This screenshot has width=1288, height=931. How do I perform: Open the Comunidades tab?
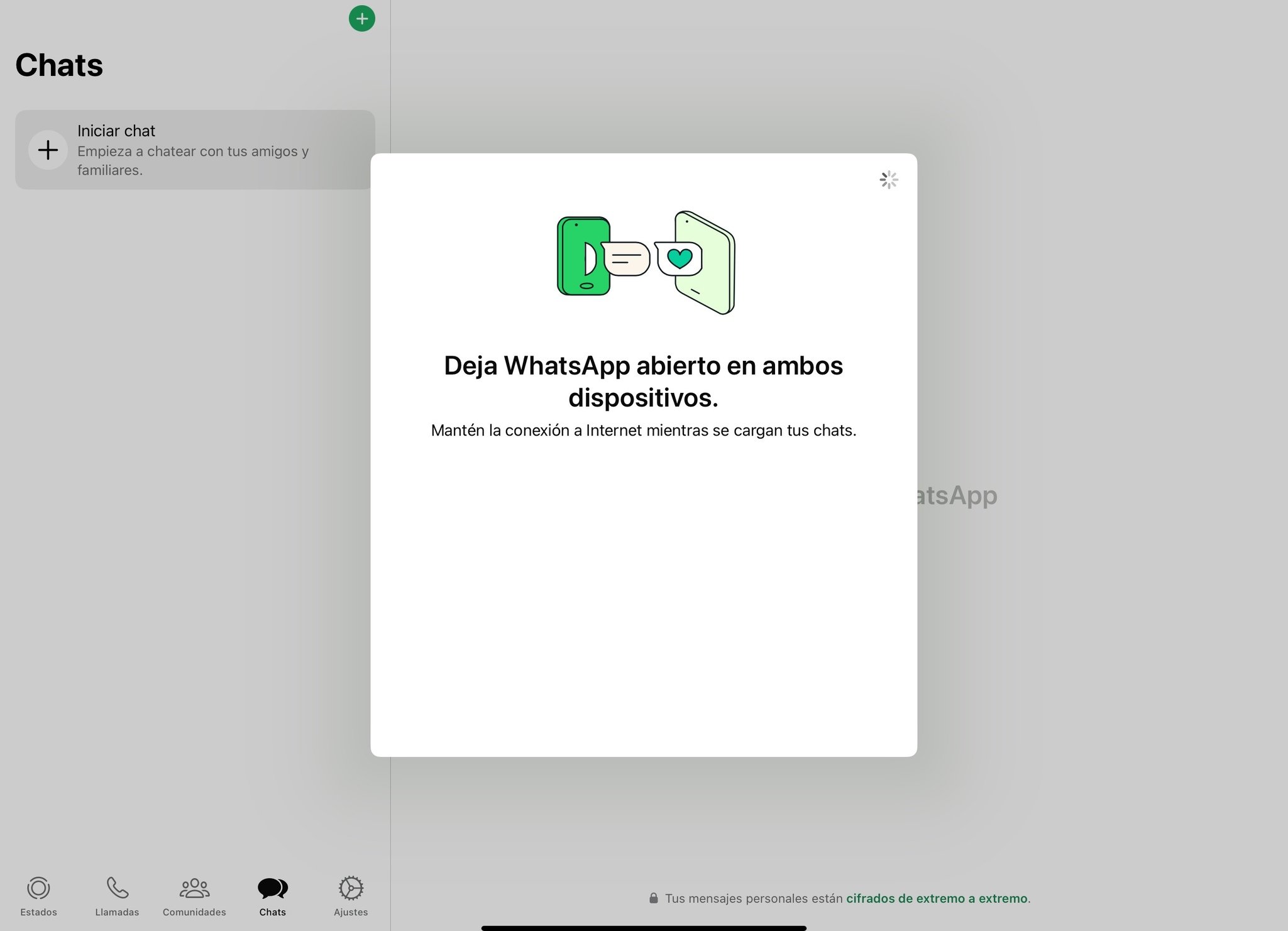coord(194,896)
